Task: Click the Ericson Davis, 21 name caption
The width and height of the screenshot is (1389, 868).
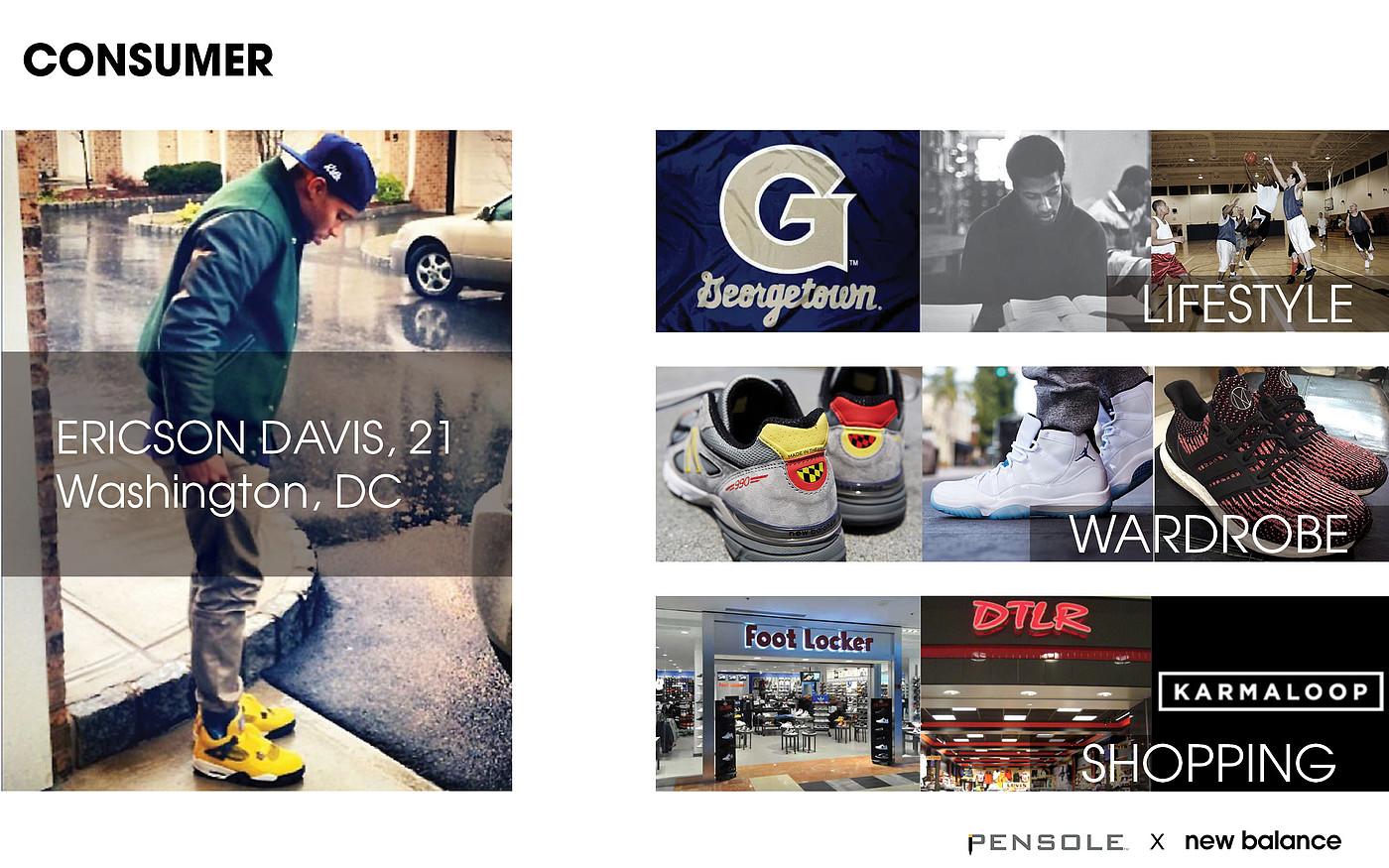Action: (x=254, y=438)
